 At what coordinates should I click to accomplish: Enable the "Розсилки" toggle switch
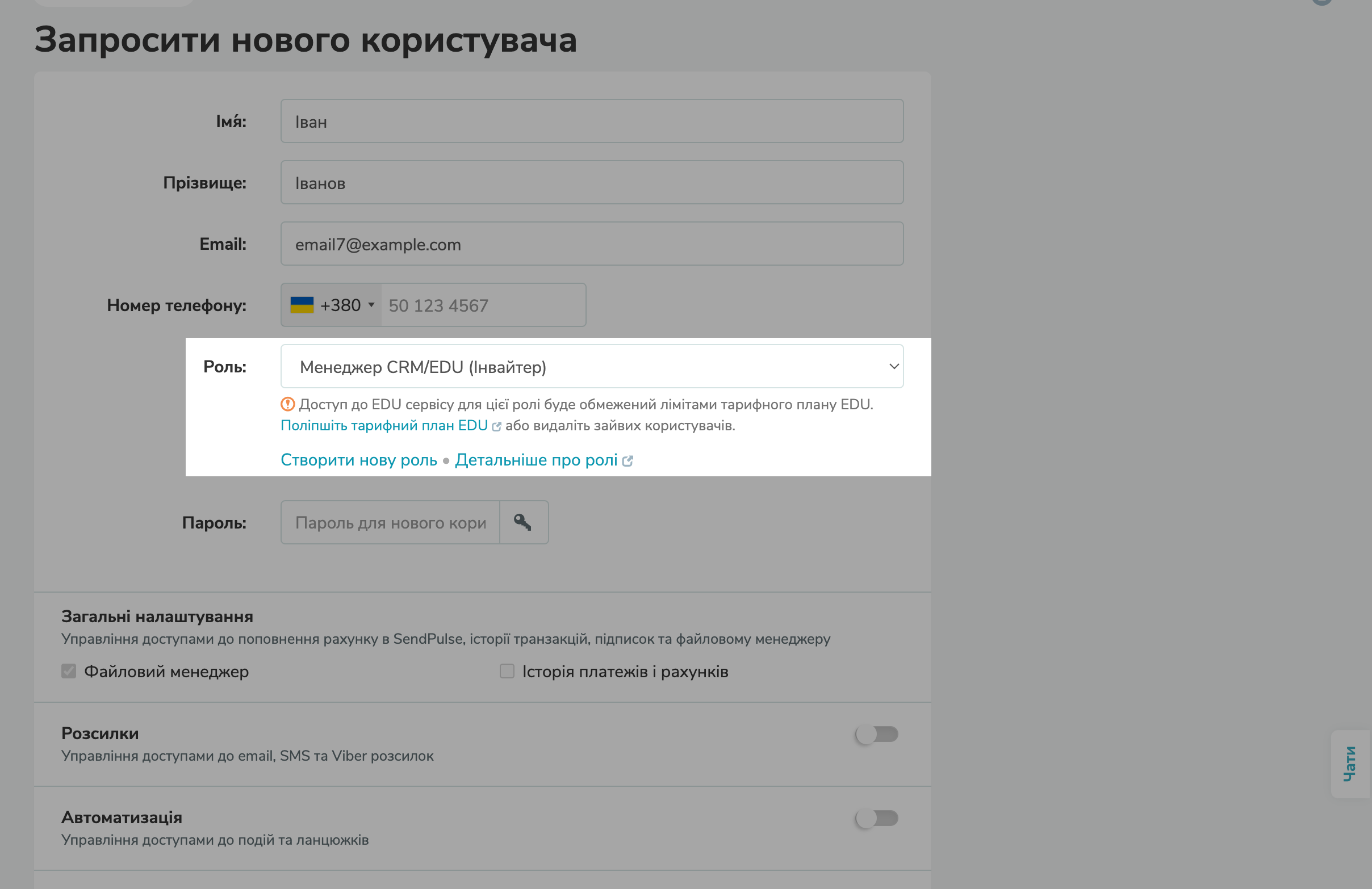click(876, 734)
